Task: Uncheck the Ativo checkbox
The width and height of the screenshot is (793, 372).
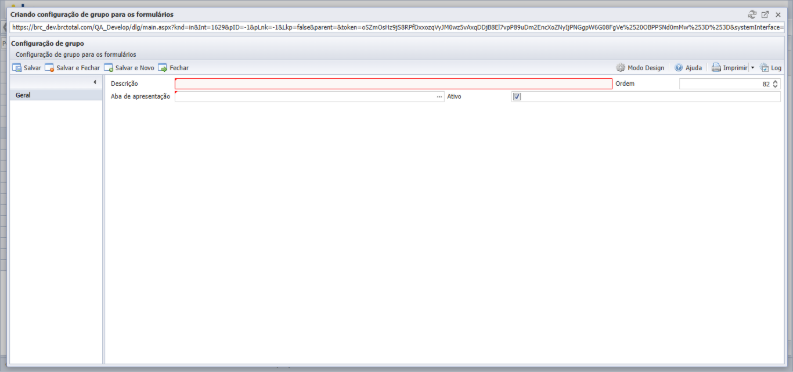Action: [516, 97]
